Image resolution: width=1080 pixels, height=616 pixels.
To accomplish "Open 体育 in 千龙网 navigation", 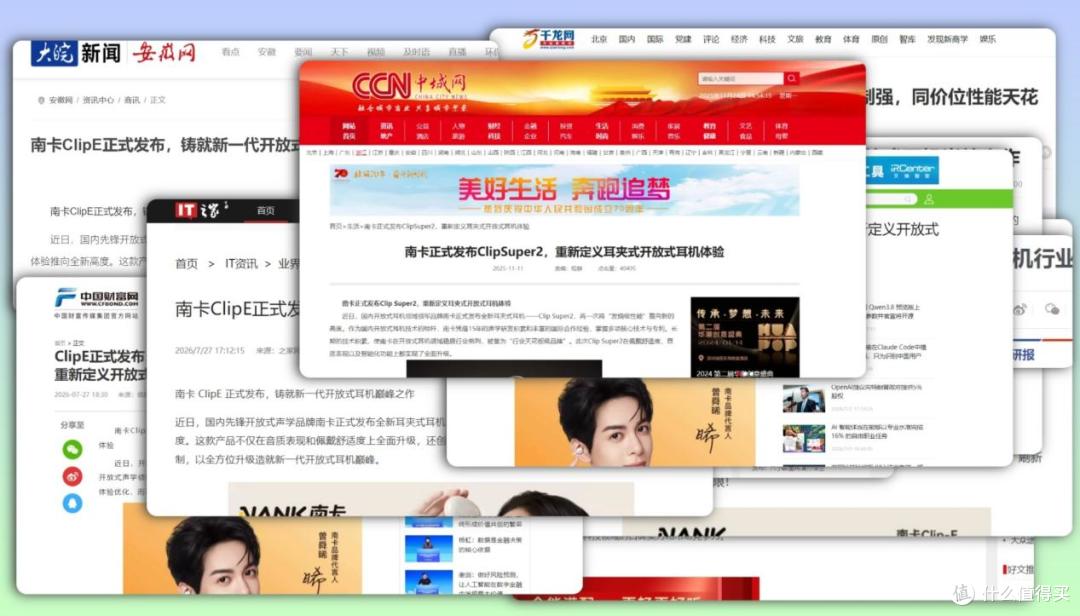I will 851,39.
